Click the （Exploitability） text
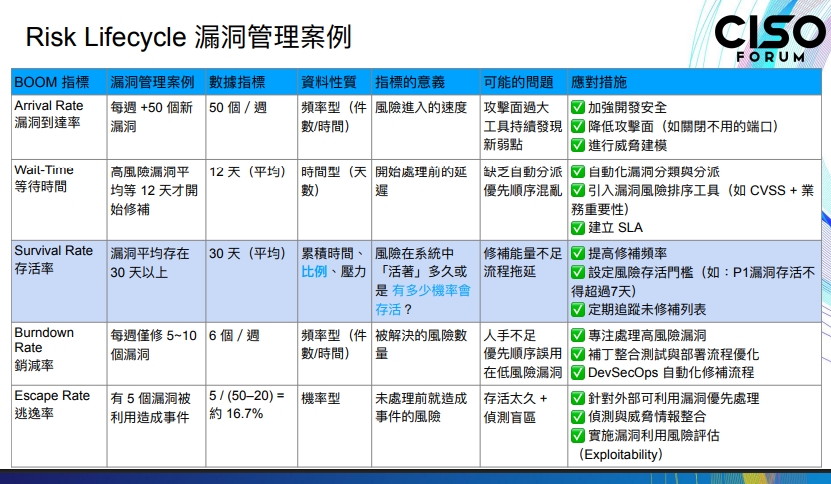Viewport: 831px width, 484px height. (x=620, y=454)
